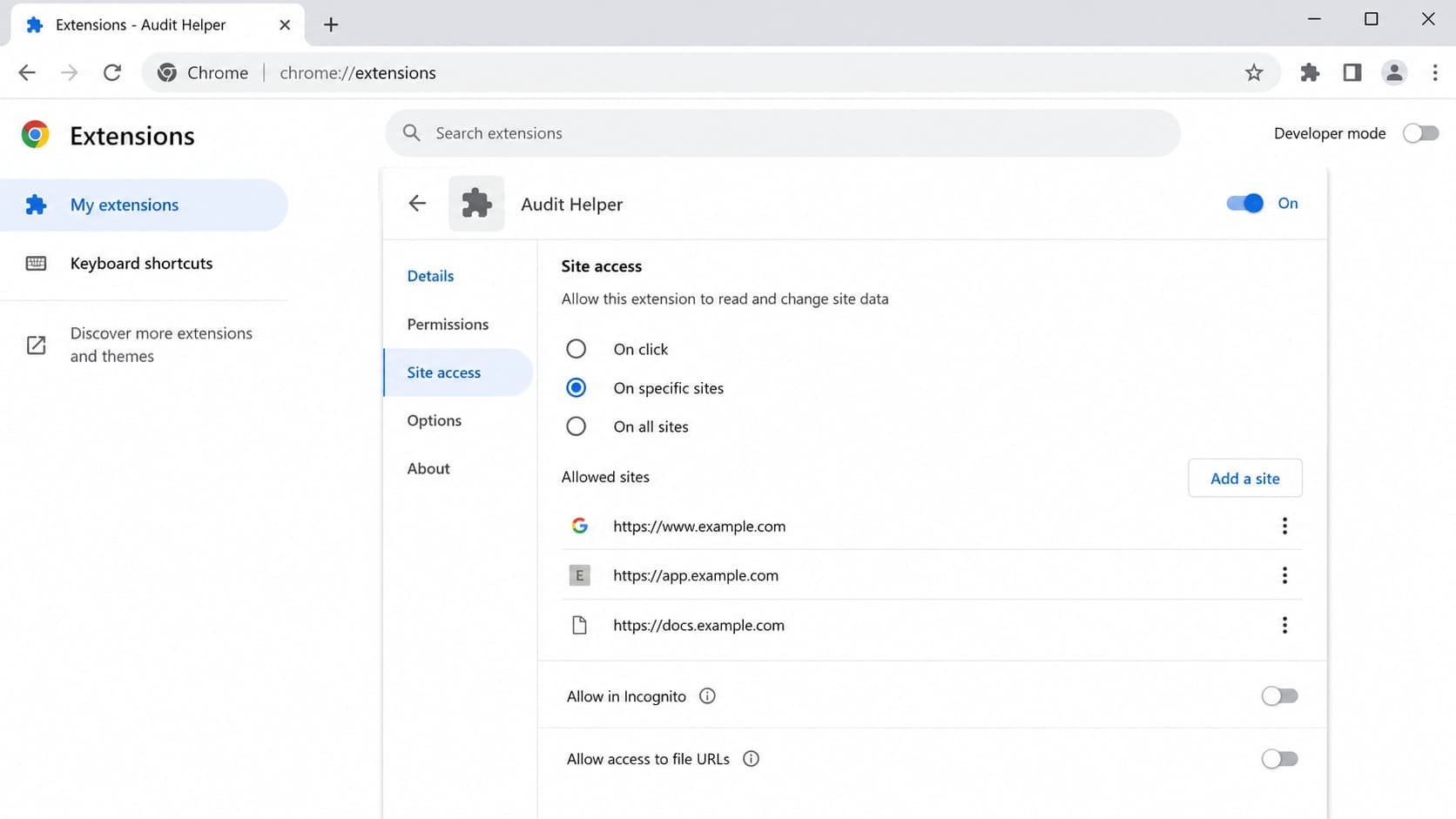Select the On all sites option
The image size is (1456, 819).
pos(576,426)
